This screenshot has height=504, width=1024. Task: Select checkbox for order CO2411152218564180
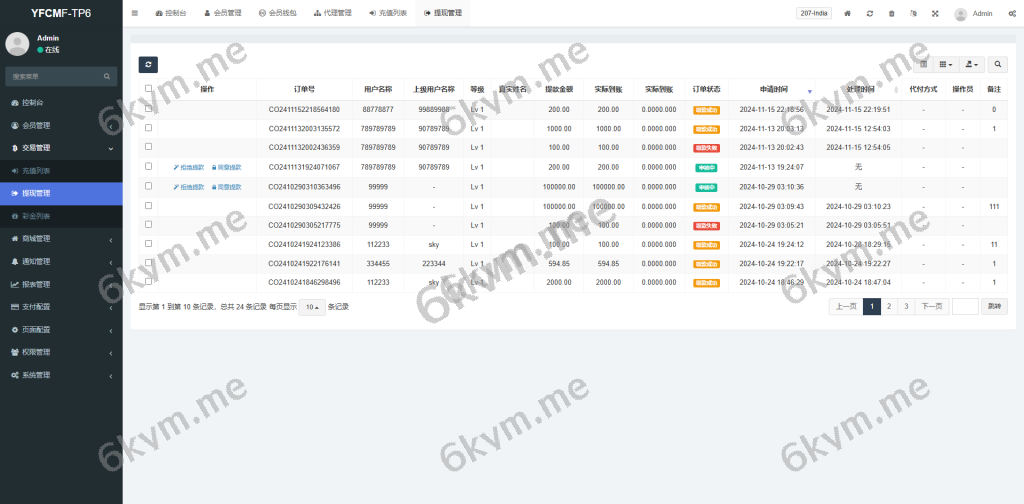[149, 109]
